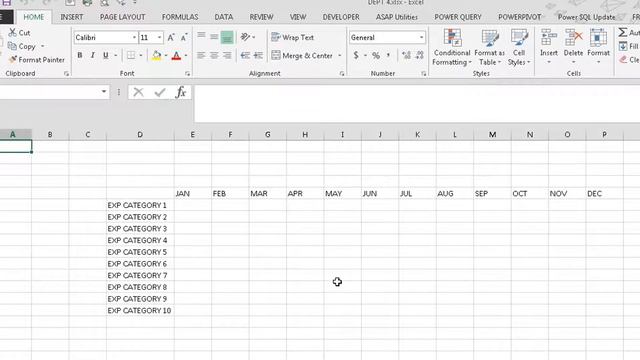Align text to the right
Screen dimensions: 640x360
[x=227, y=55]
